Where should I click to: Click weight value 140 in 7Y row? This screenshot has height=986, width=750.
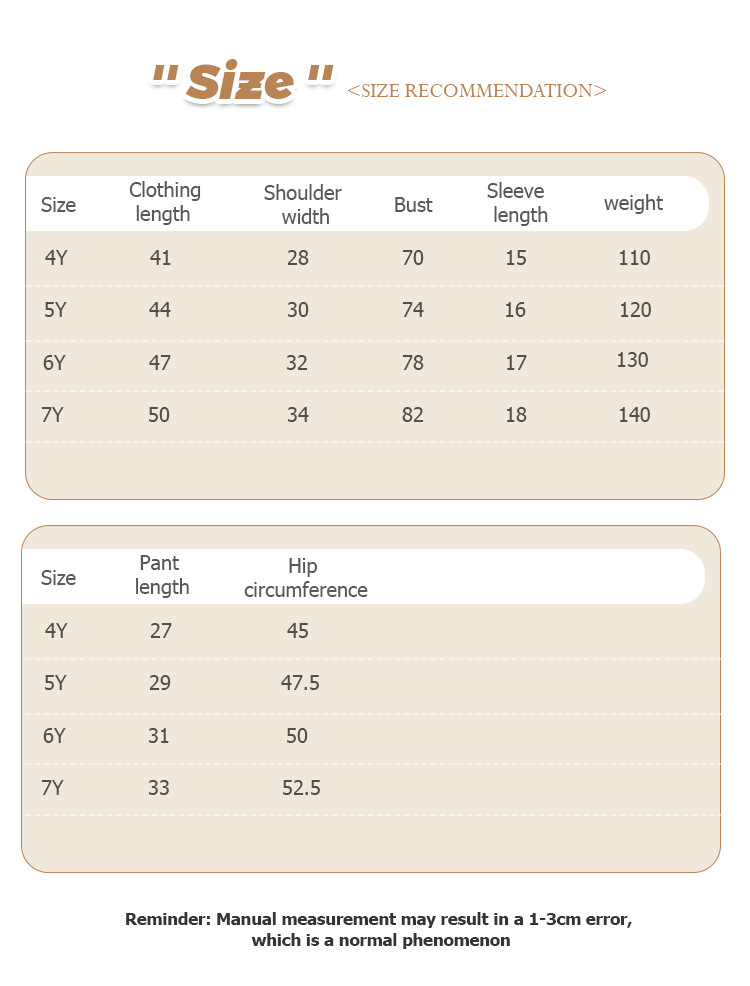click(x=634, y=414)
